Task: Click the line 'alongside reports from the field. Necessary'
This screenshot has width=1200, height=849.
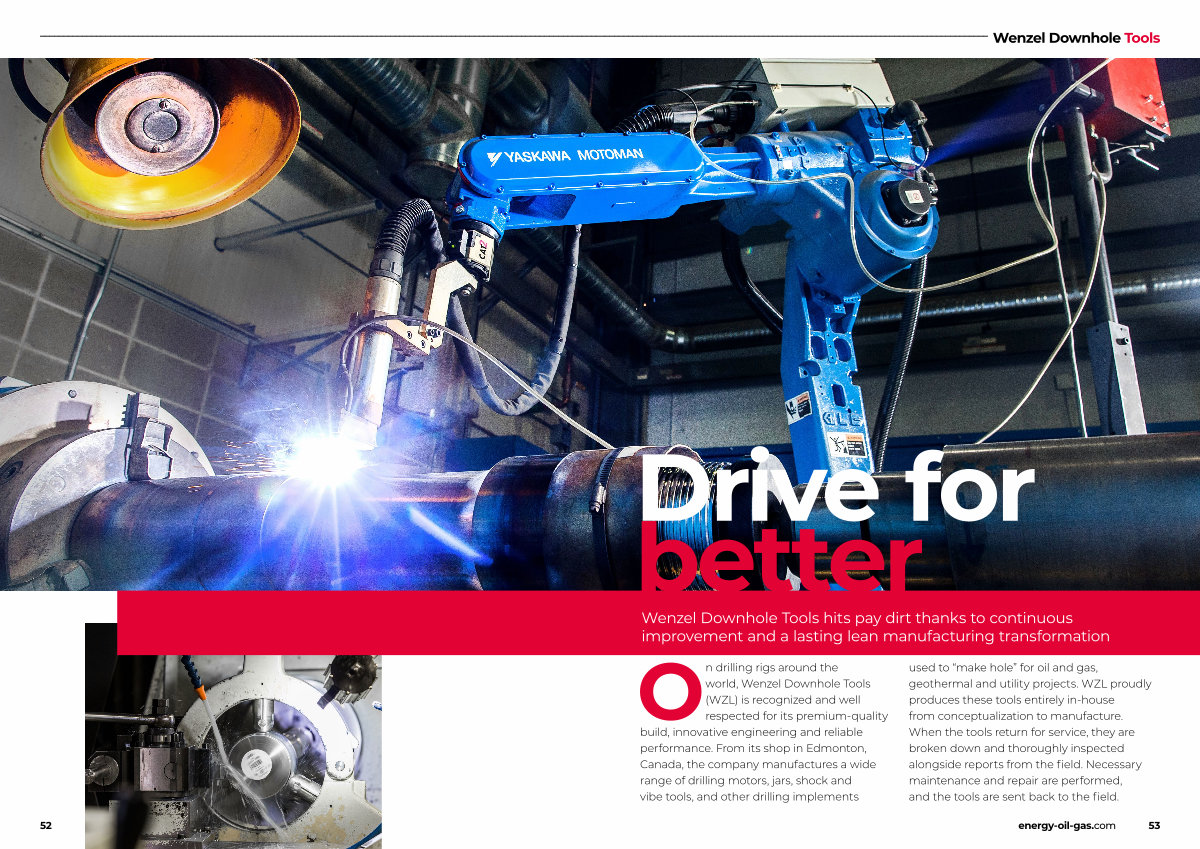Action: 1025,764
